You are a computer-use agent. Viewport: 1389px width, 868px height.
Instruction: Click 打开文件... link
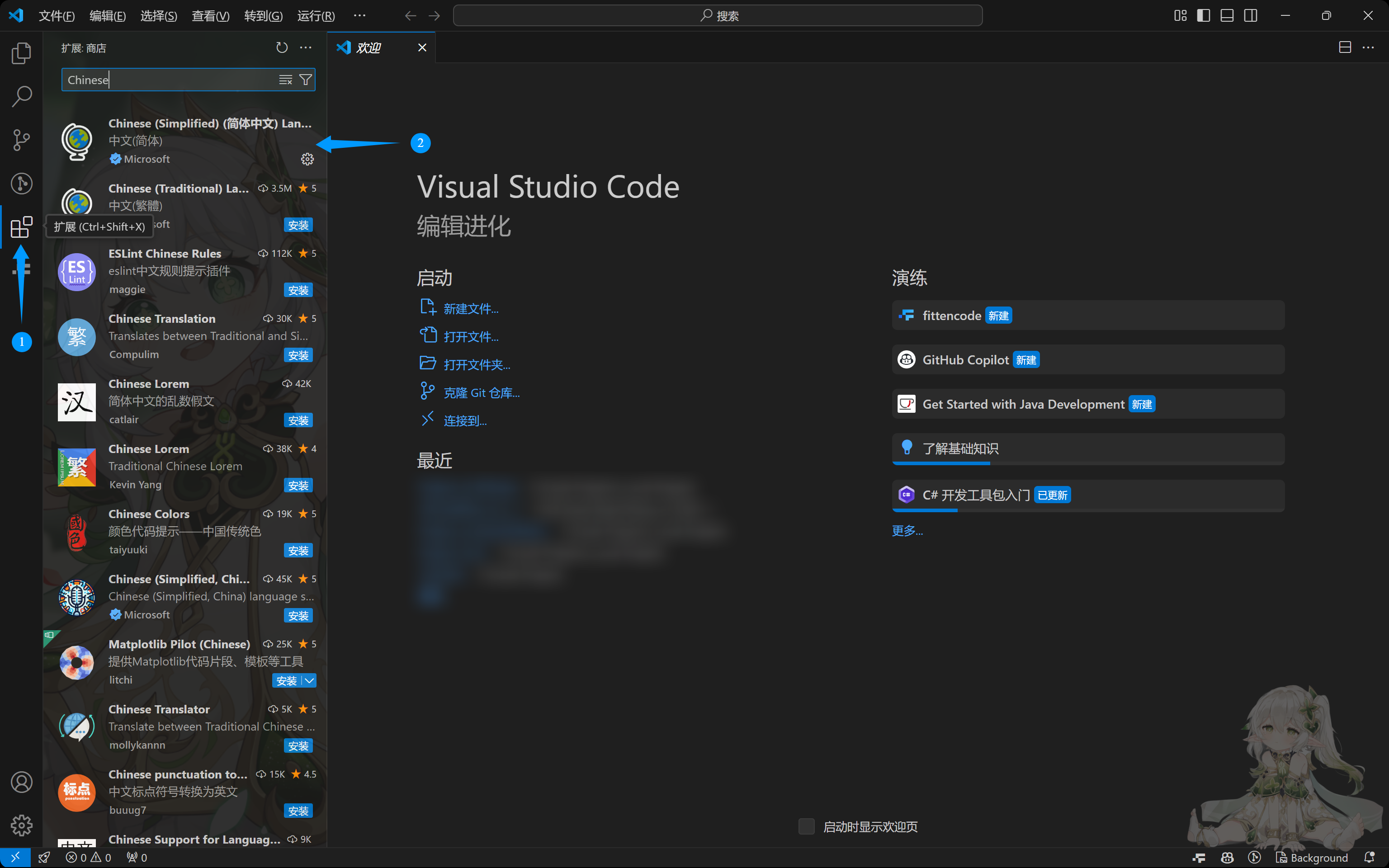[x=471, y=336]
